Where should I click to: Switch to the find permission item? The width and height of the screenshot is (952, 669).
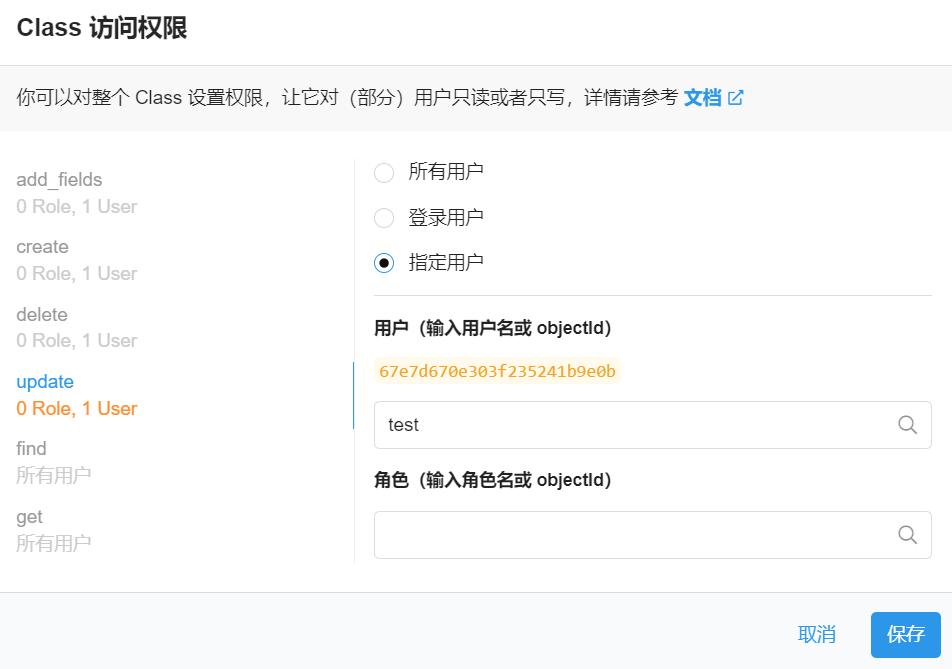31,449
